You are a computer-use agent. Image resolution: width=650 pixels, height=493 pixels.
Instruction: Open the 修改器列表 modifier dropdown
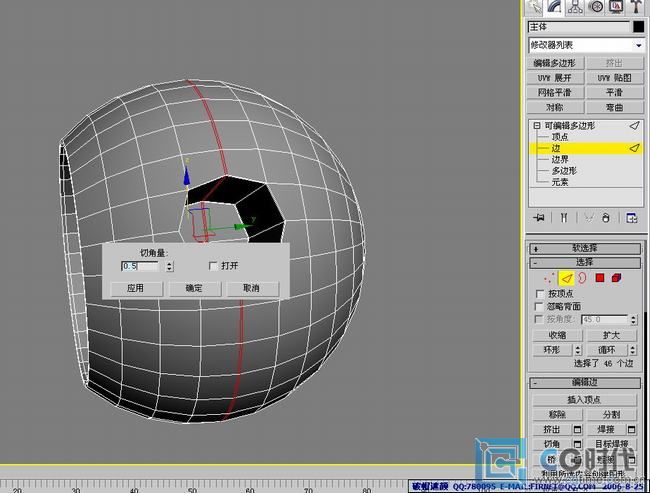586,45
